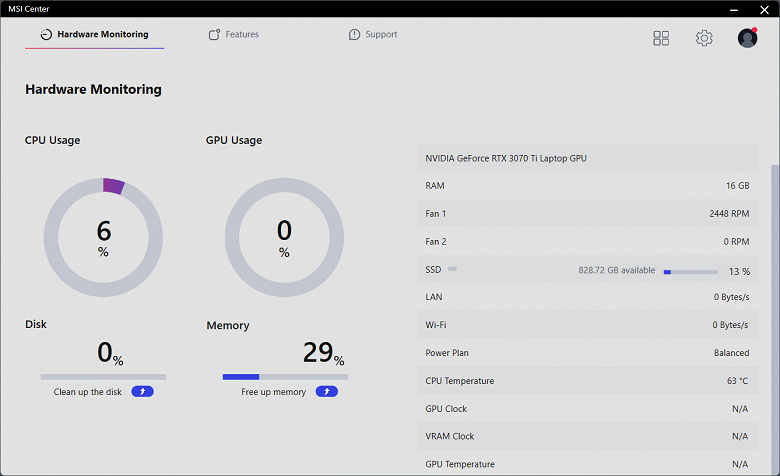Select the Power Plan row
Screen dimensions: 780x476
[587, 353]
